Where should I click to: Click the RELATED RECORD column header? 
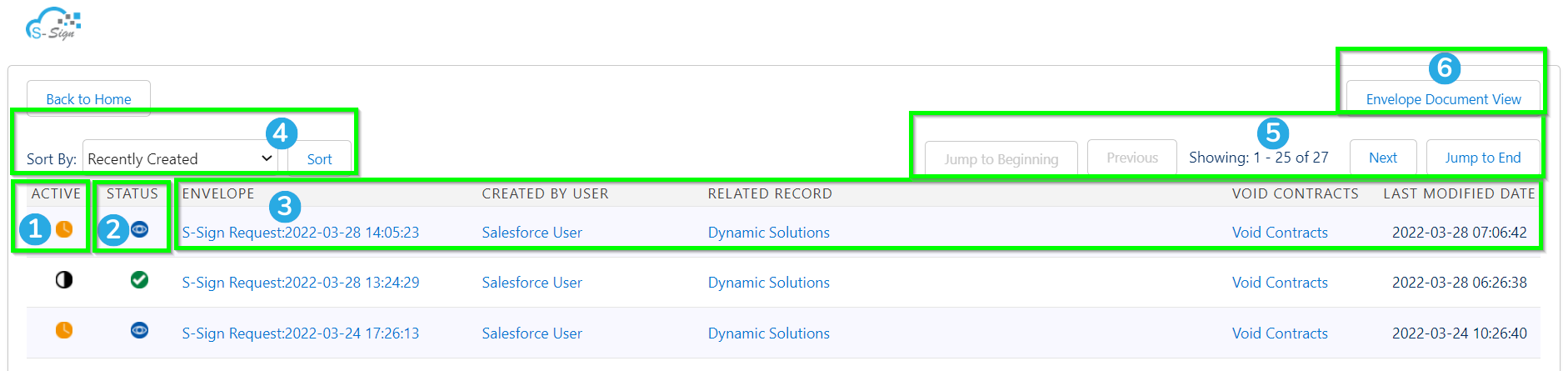click(x=770, y=193)
